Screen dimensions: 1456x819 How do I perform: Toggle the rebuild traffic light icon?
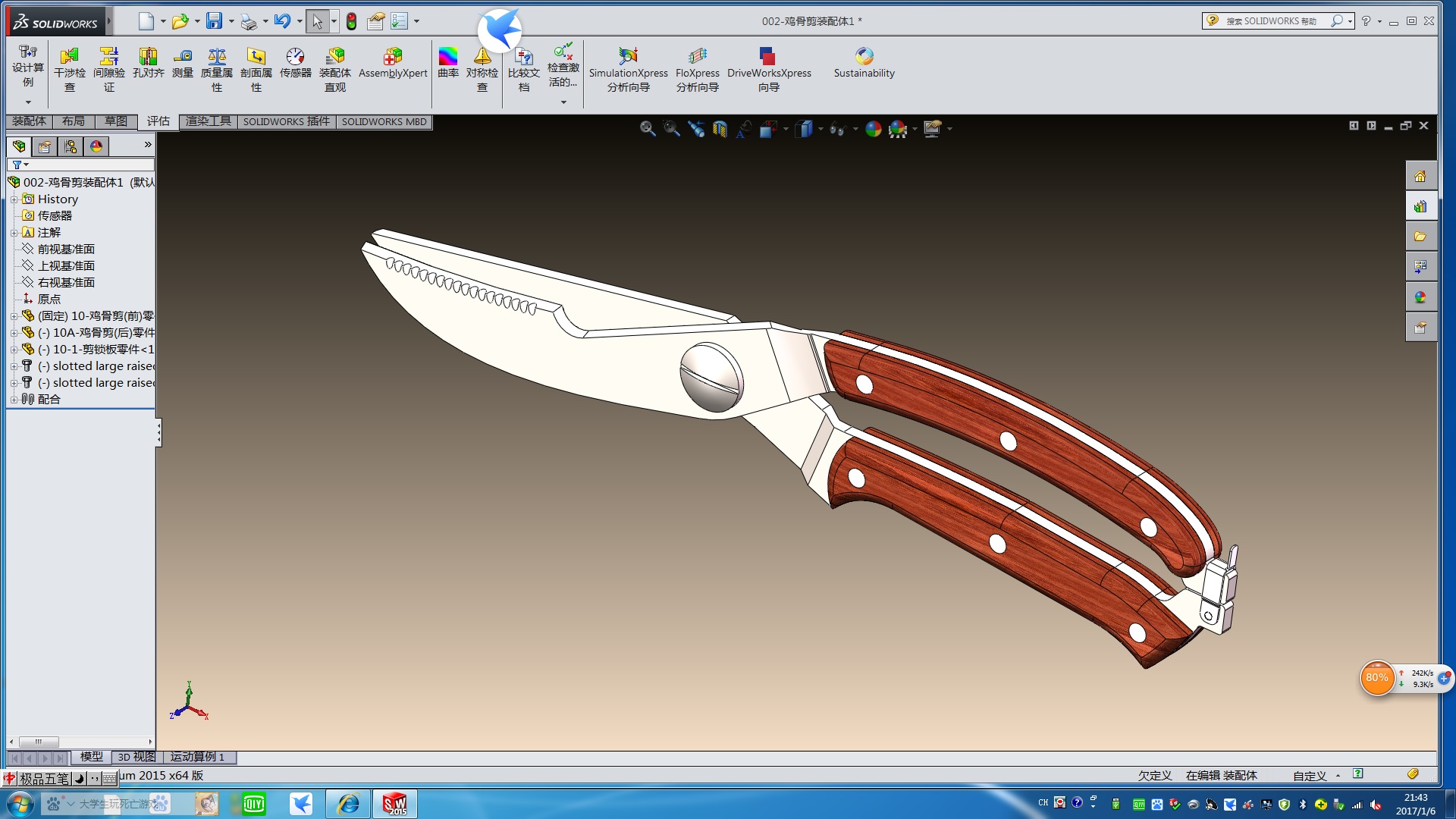351,21
